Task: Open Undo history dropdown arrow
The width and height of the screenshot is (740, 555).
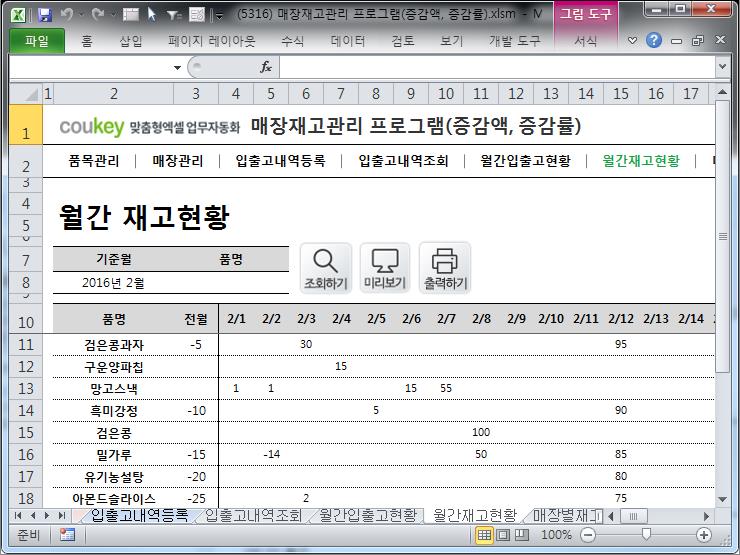Action: pos(81,15)
